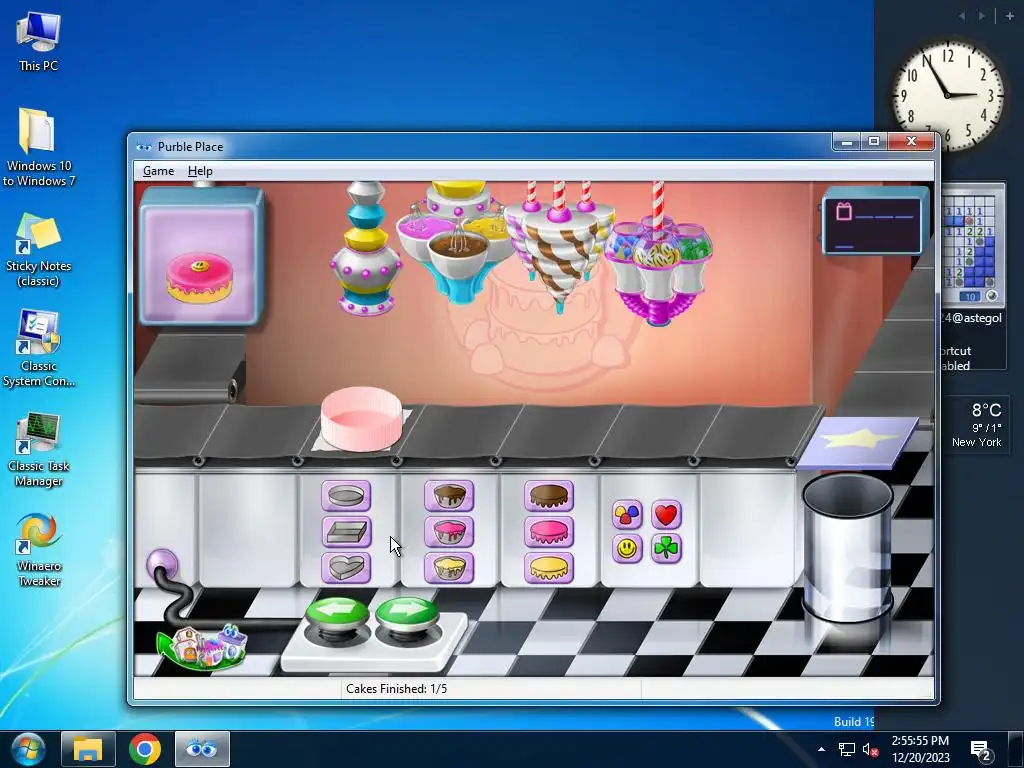Apply yellow icing topping
1024x768 pixels.
[x=549, y=567]
